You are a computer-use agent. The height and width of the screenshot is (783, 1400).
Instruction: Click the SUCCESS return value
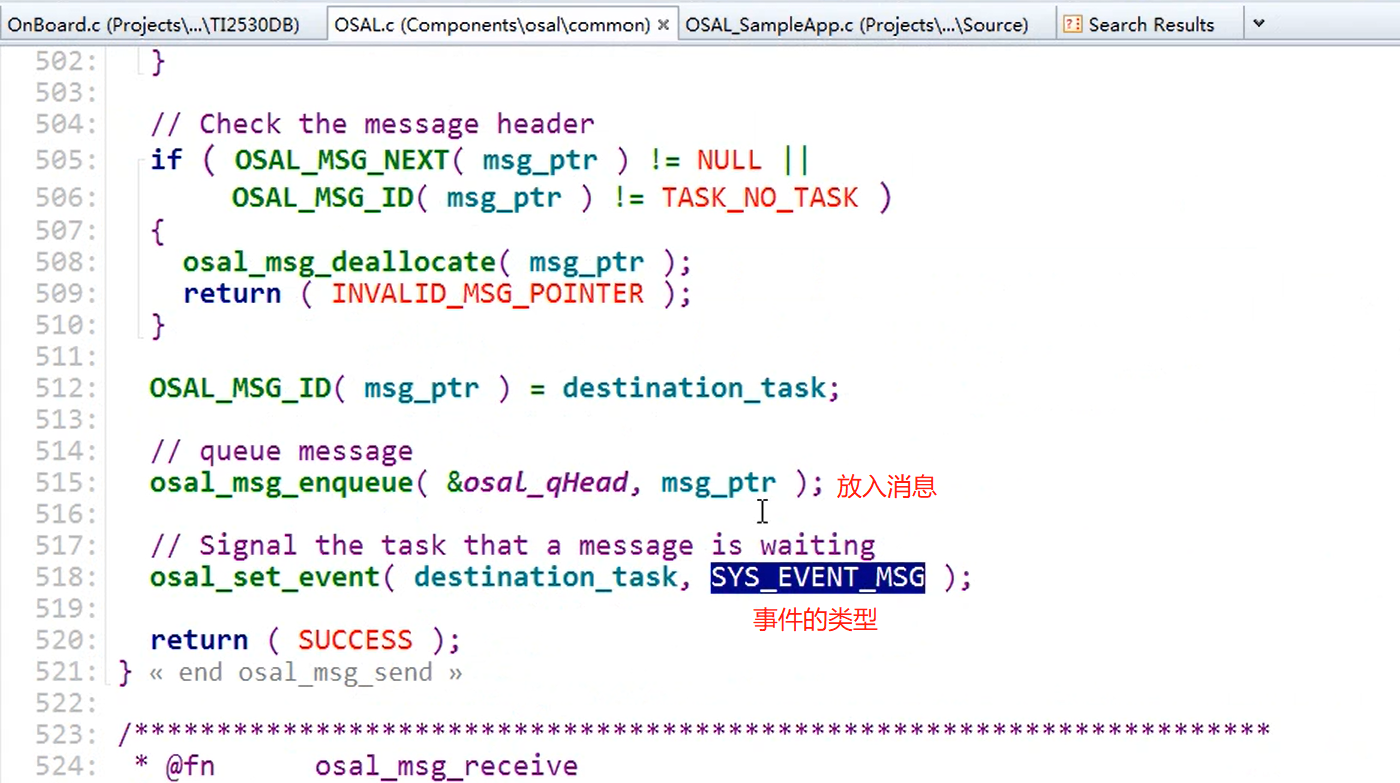point(355,640)
